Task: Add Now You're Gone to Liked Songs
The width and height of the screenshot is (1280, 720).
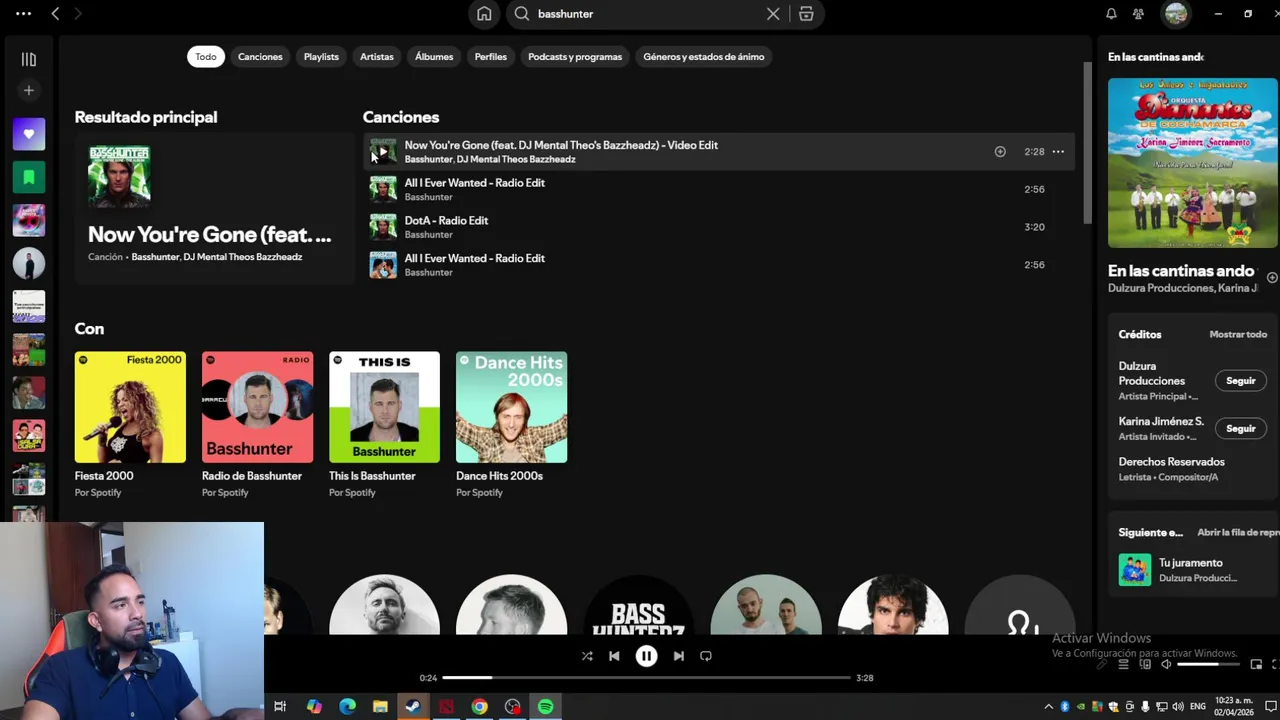Action: point(1000,152)
